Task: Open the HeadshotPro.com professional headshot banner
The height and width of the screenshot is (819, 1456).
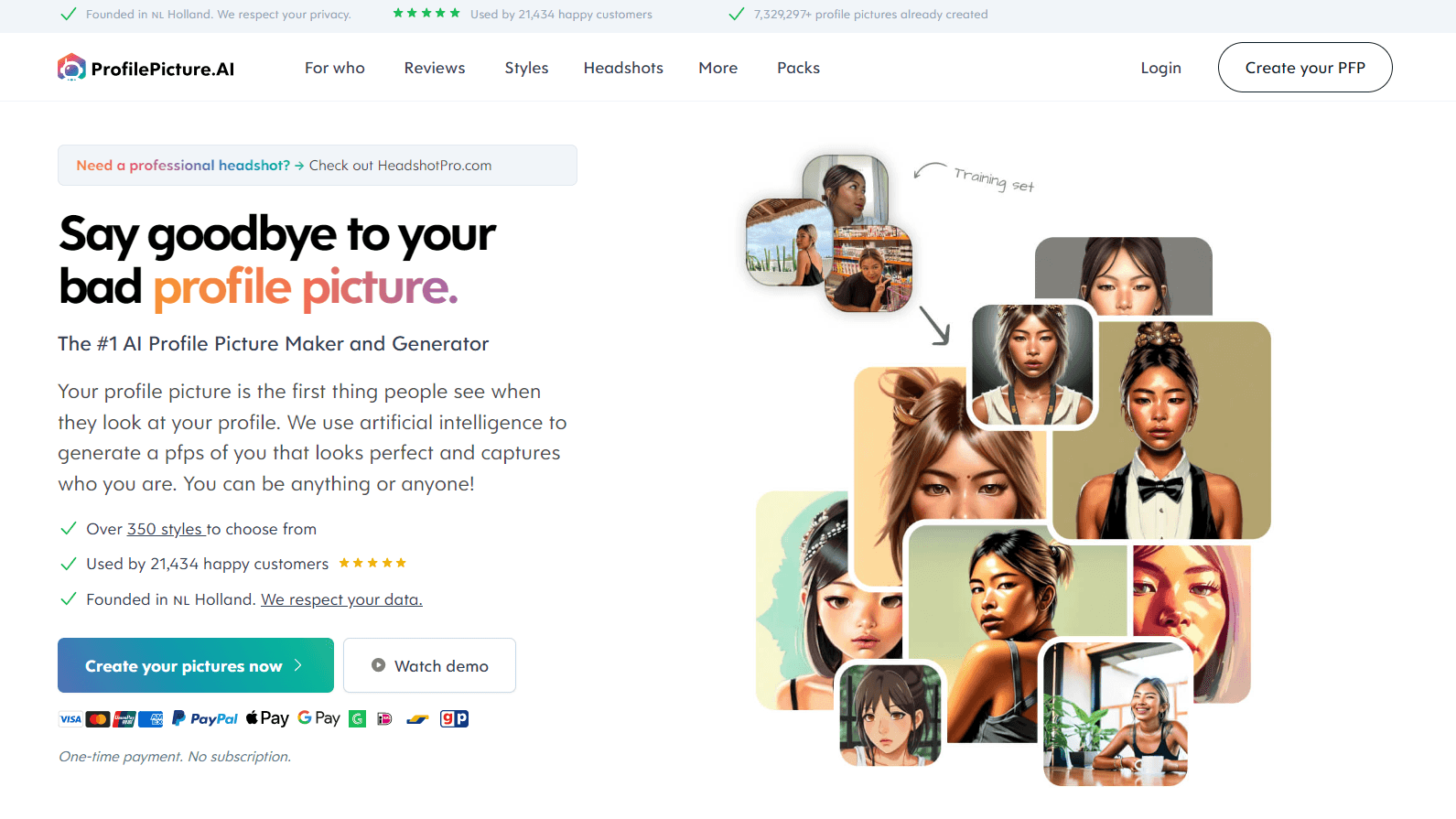Action: tap(318, 166)
